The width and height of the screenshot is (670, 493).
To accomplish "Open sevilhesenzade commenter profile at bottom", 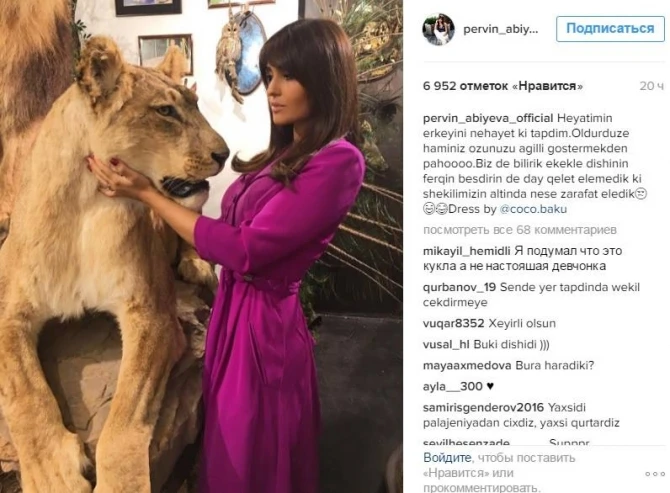I will tap(466, 442).
